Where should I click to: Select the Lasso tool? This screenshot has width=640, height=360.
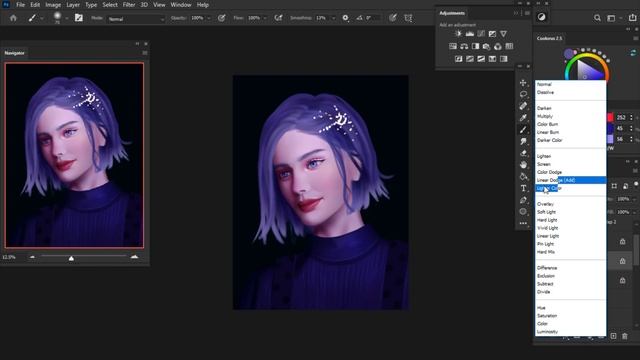coord(523,94)
